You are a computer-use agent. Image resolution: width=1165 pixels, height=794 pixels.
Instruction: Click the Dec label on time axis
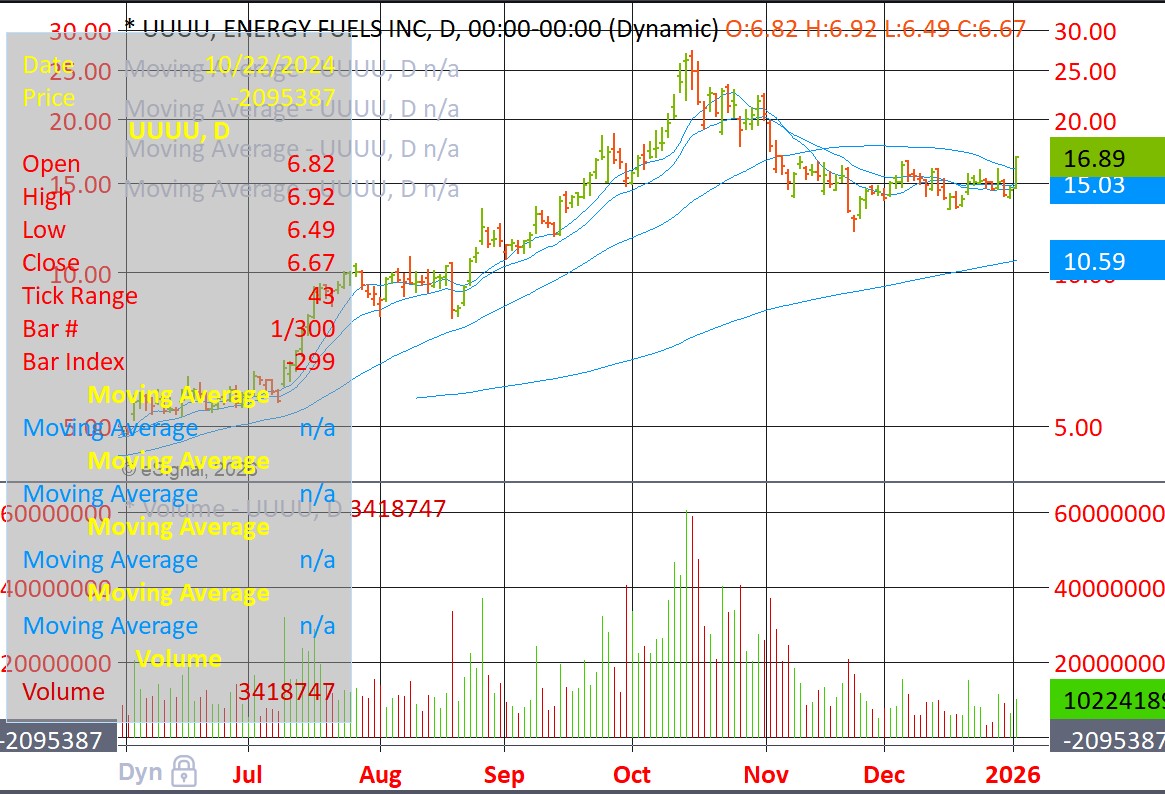884,774
